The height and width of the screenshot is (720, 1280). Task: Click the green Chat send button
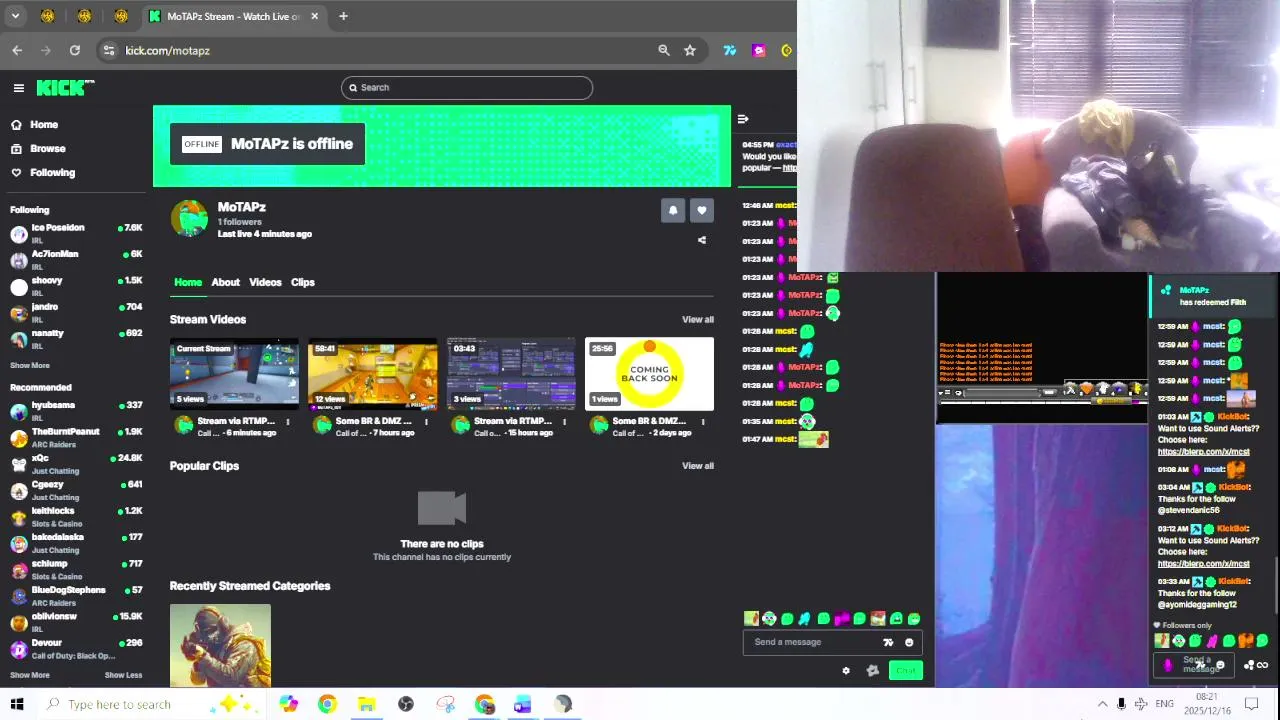905,671
